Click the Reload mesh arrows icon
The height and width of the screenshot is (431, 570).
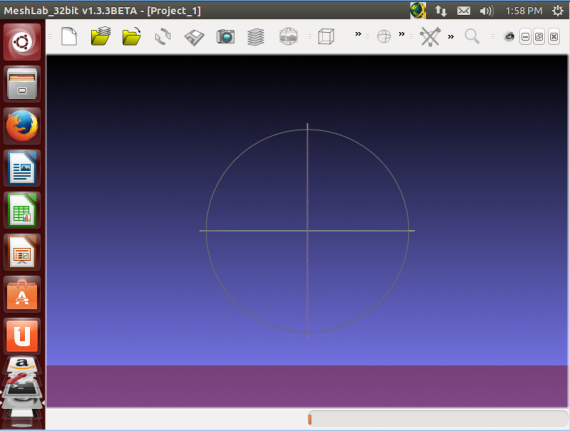[163, 36]
